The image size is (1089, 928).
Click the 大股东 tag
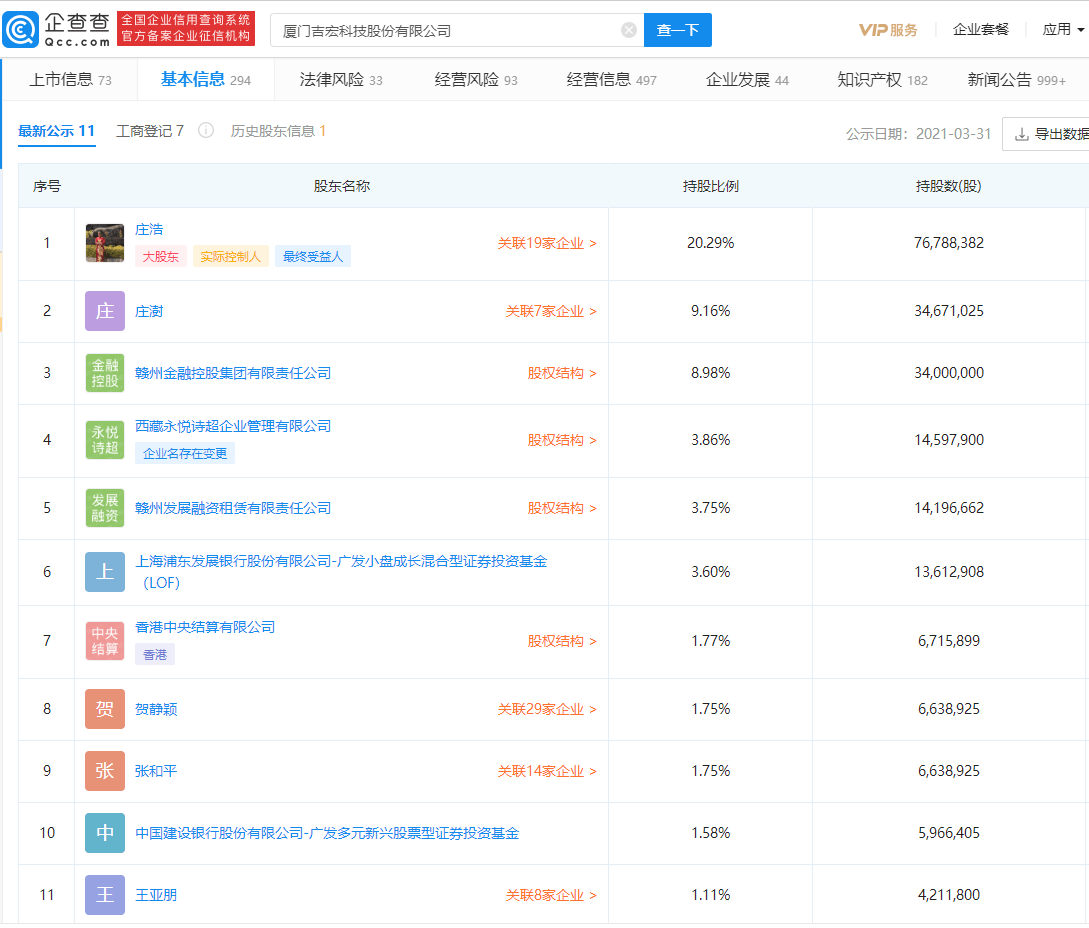pyautogui.click(x=160, y=256)
